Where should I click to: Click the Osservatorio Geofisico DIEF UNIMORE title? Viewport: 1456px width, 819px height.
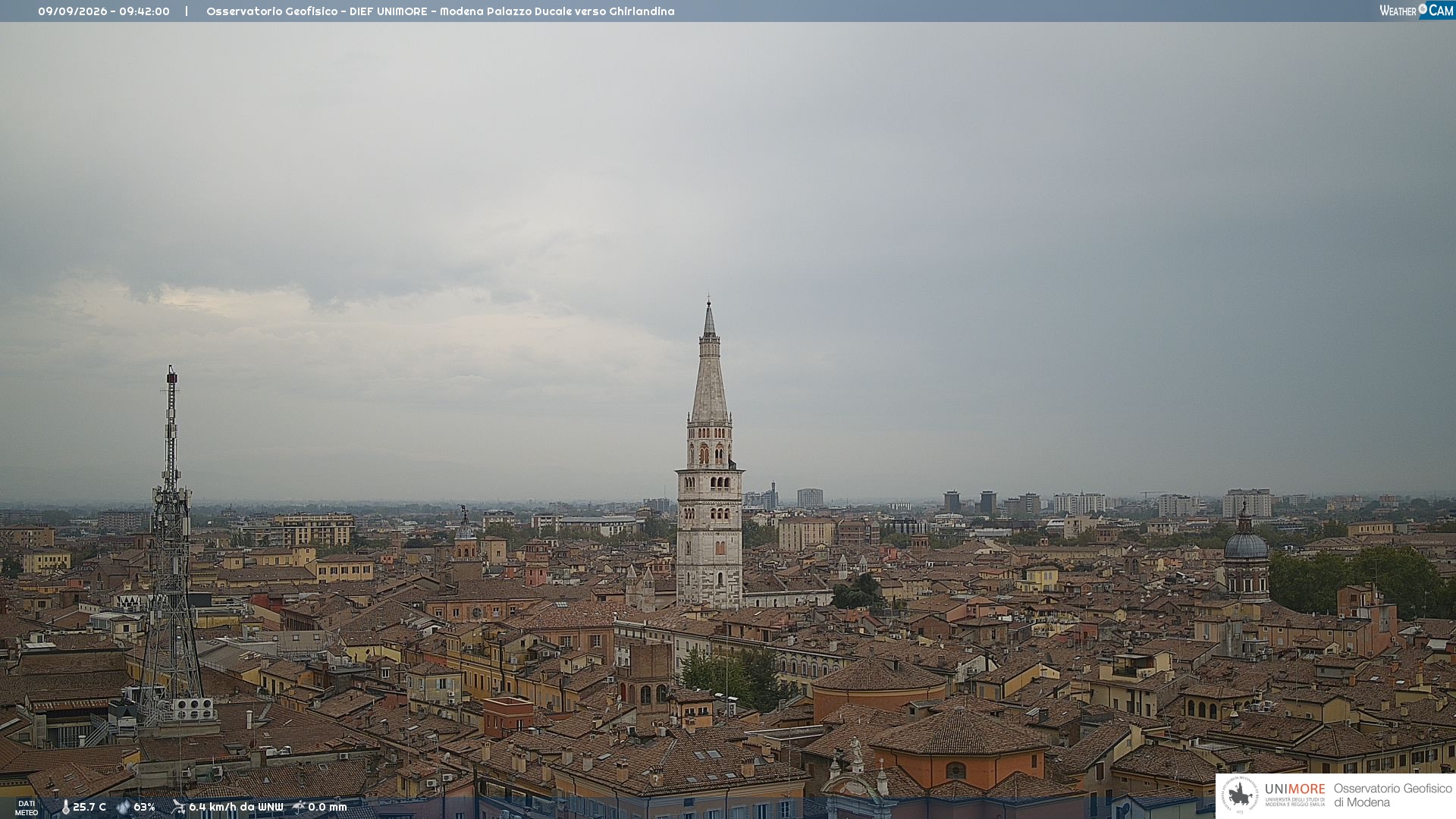click(x=440, y=11)
